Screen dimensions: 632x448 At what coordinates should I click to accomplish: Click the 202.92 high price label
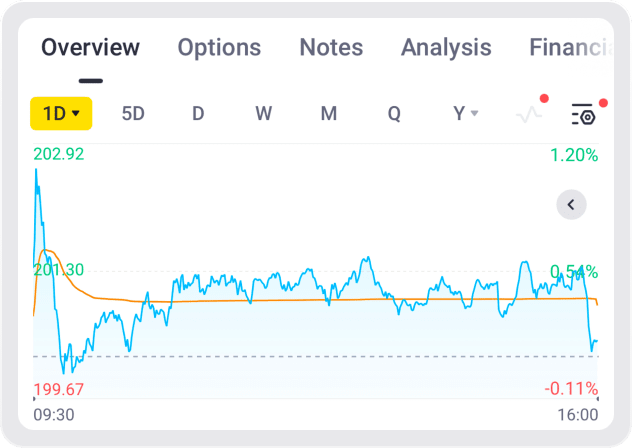click(x=59, y=155)
